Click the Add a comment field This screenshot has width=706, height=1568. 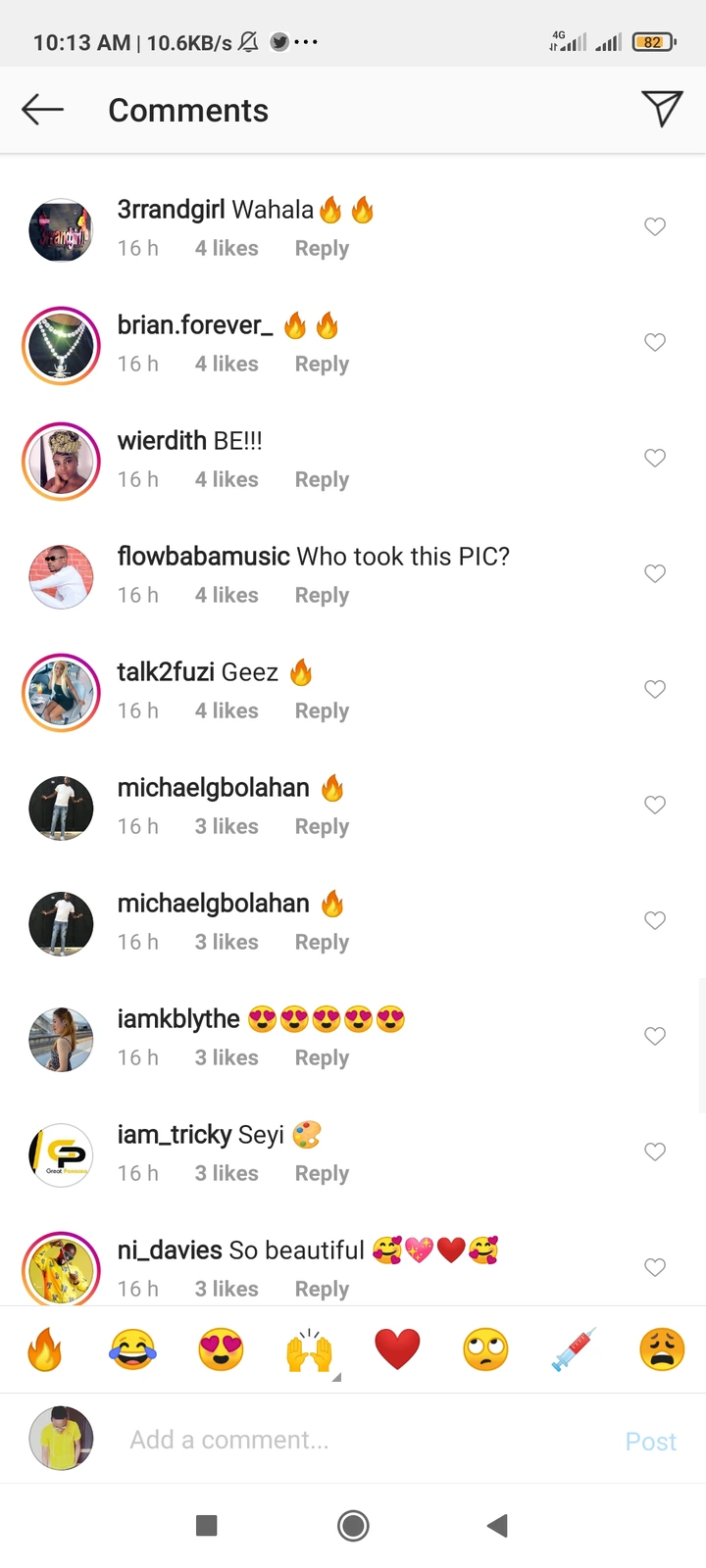(363, 1440)
